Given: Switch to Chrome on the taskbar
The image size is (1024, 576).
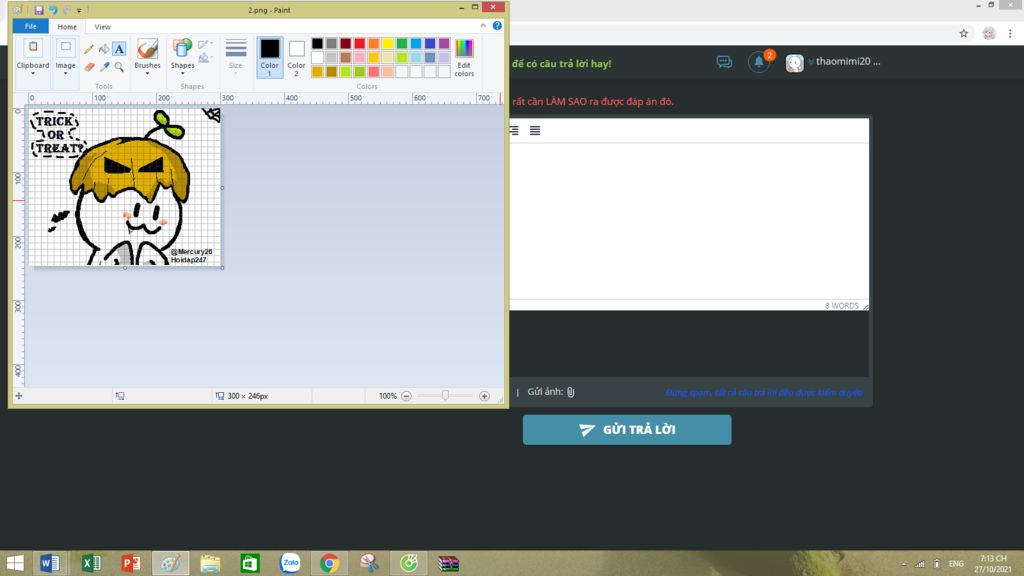Looking at the screenshot, I should pyautogui.click(x=329, y=563).
